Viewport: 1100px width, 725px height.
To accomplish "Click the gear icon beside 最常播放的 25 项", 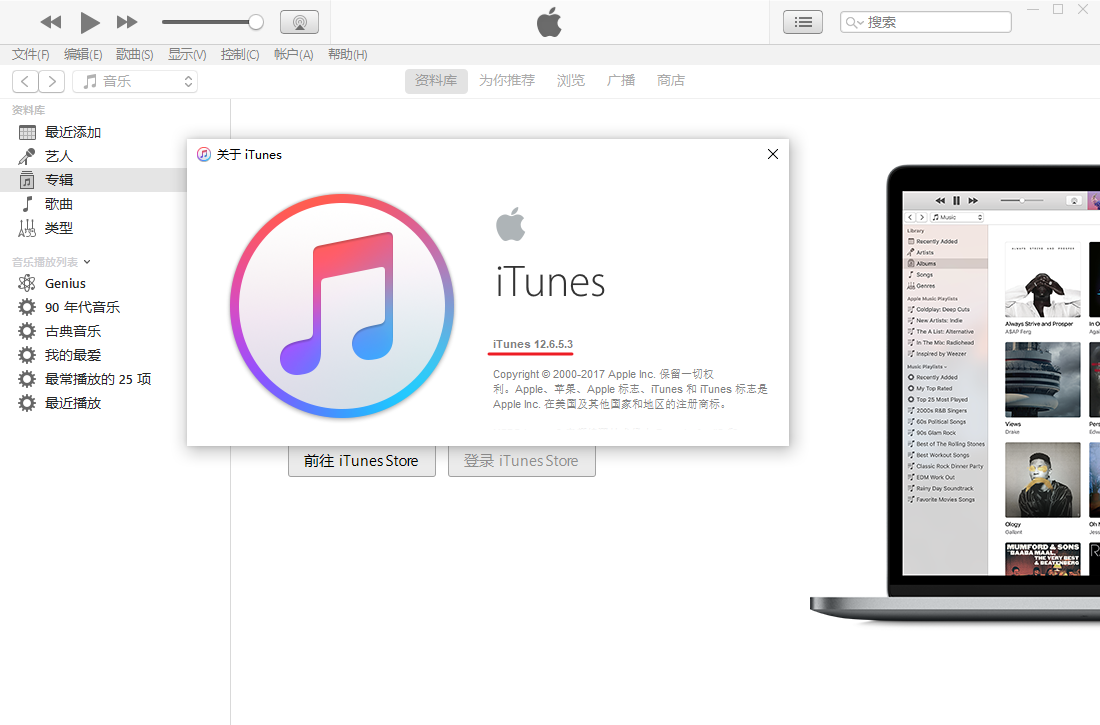I will 27,379.
